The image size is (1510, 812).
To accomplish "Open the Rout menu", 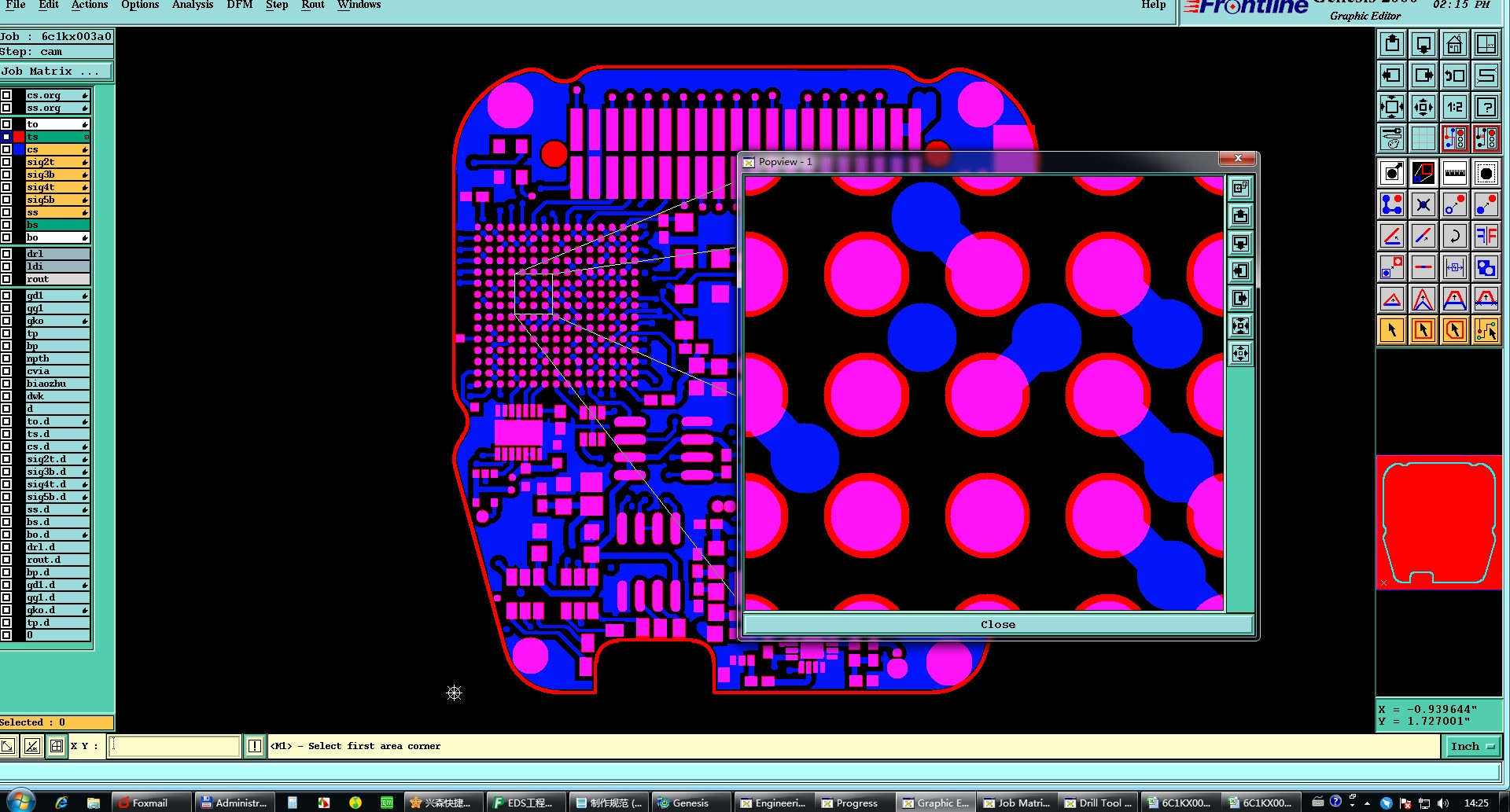I will 313,5.
